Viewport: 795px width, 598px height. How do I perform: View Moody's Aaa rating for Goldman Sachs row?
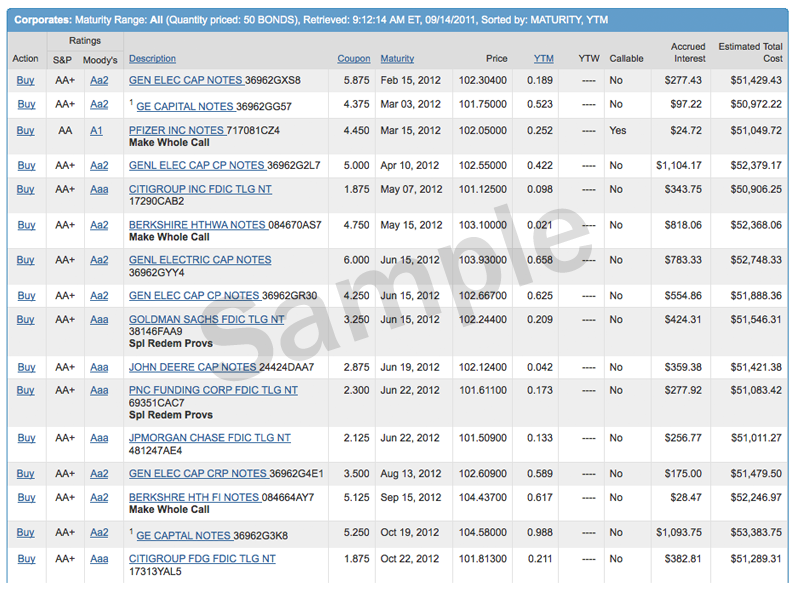point(99,320)
